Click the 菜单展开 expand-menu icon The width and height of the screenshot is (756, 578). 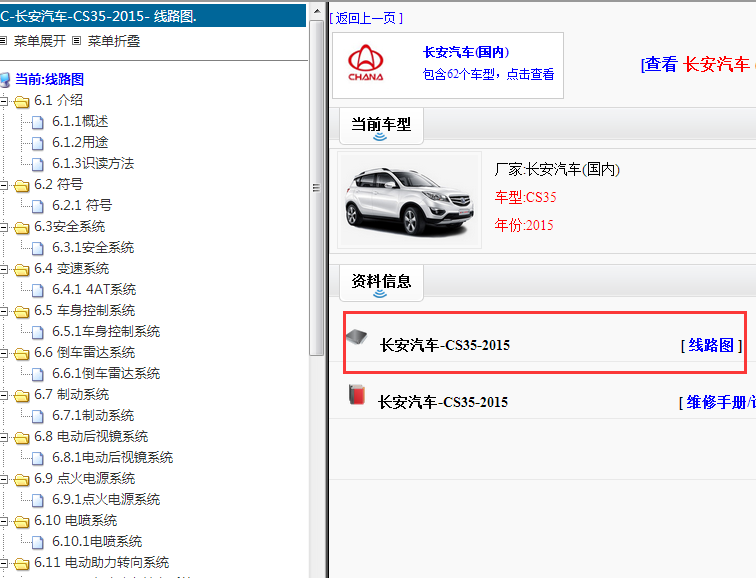[3, 41]
